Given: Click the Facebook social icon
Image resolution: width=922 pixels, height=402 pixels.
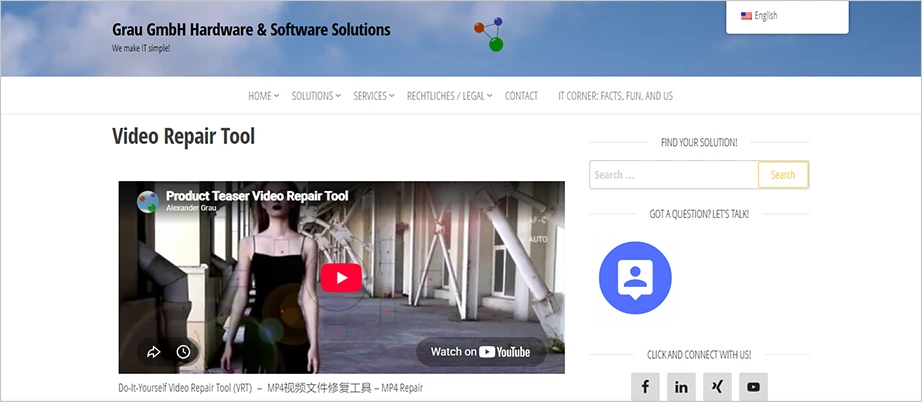Looking at the screenshot, I should (645, 387).
